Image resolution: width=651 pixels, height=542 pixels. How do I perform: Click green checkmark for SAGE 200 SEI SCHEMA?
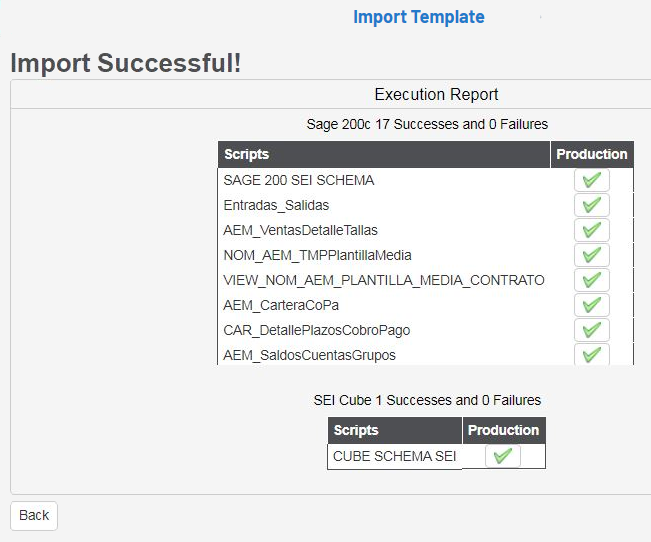(592, 180)
